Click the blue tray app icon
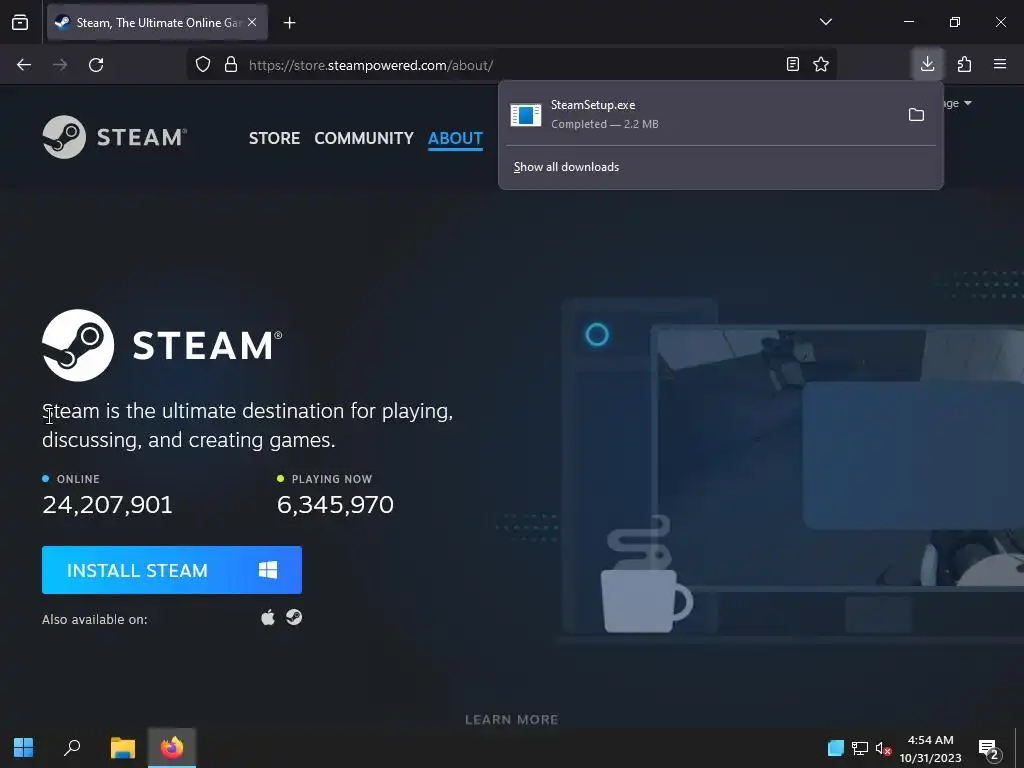The image size is (1024, 768). 836,748
